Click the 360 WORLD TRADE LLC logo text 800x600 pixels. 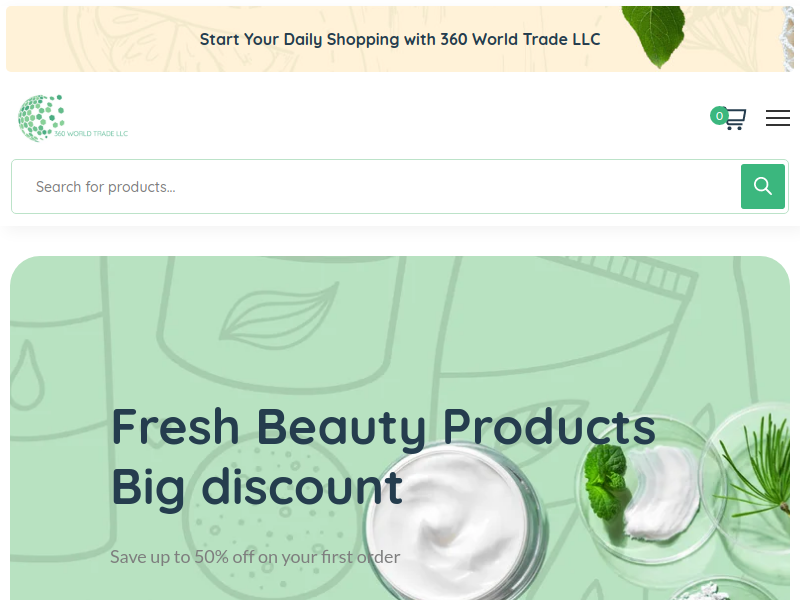[91, 134]
